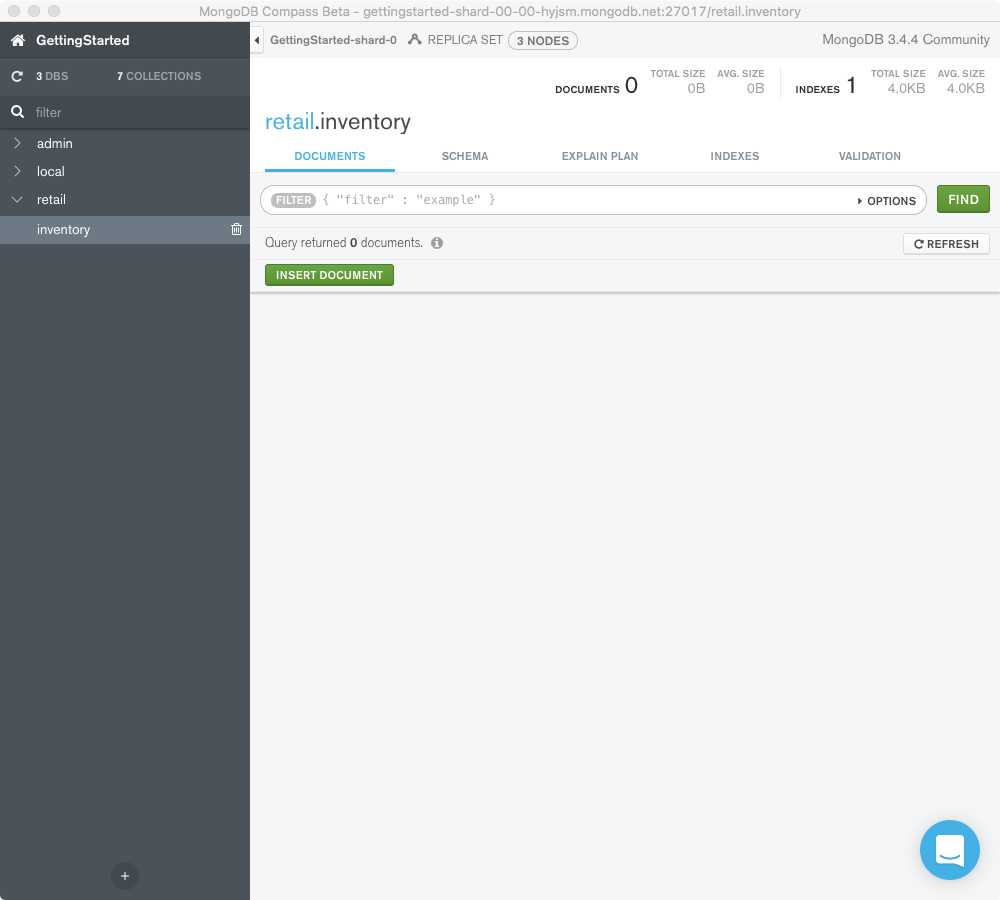The image size is (1000, 900).
Task: Open the info tooltip next to documents count
Action: click(x=437, y=242)
